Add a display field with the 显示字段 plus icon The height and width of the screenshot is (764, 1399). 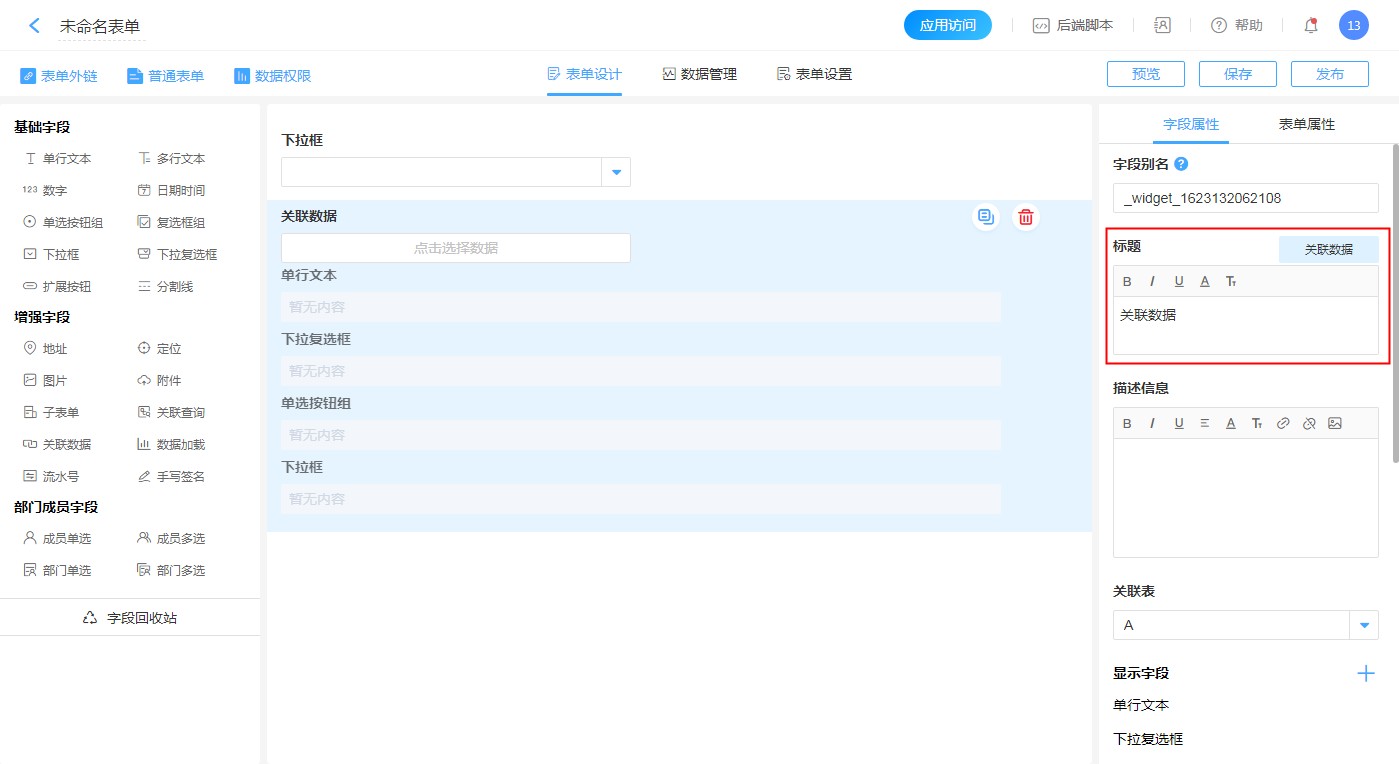pyautogui.click(x=1365, y=673)
